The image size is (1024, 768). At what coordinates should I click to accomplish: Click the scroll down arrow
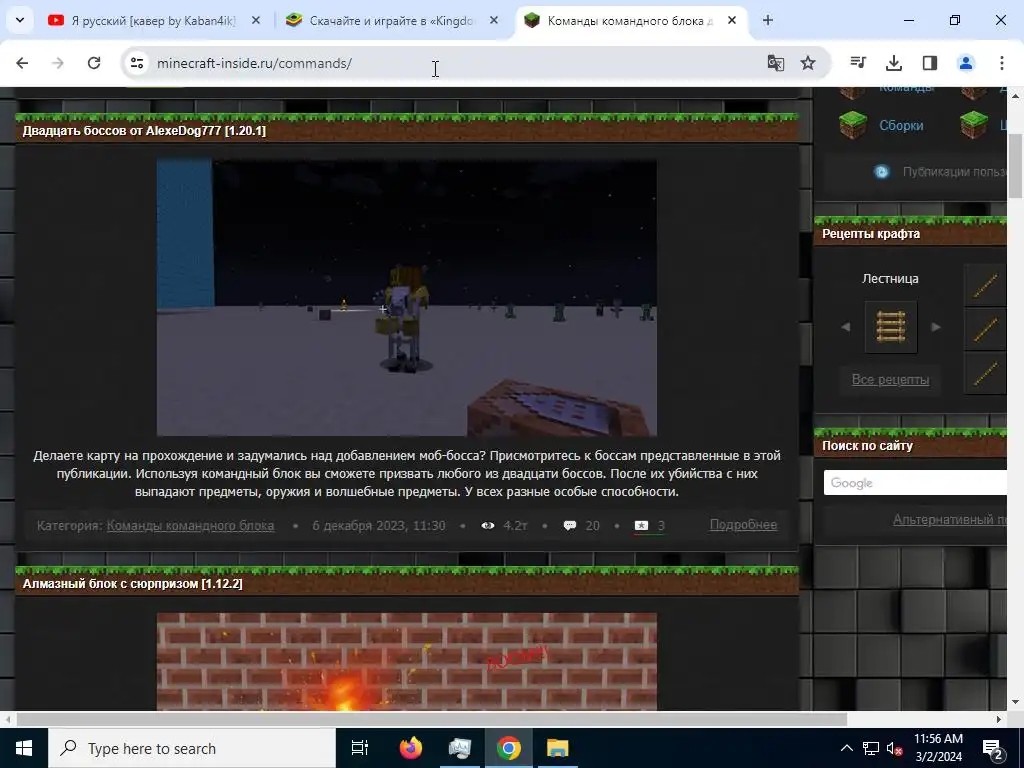[x=1015, y=702]
